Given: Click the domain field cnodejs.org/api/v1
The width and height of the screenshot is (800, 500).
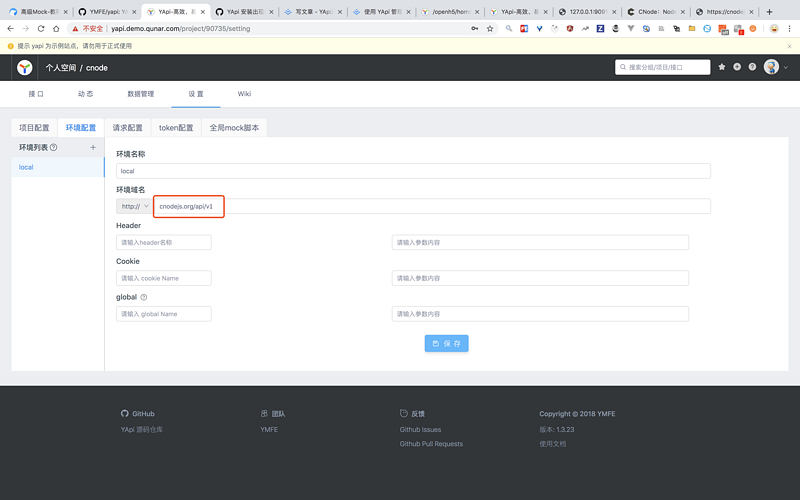Looking at the screenshot, I should (x=431, y=206).
